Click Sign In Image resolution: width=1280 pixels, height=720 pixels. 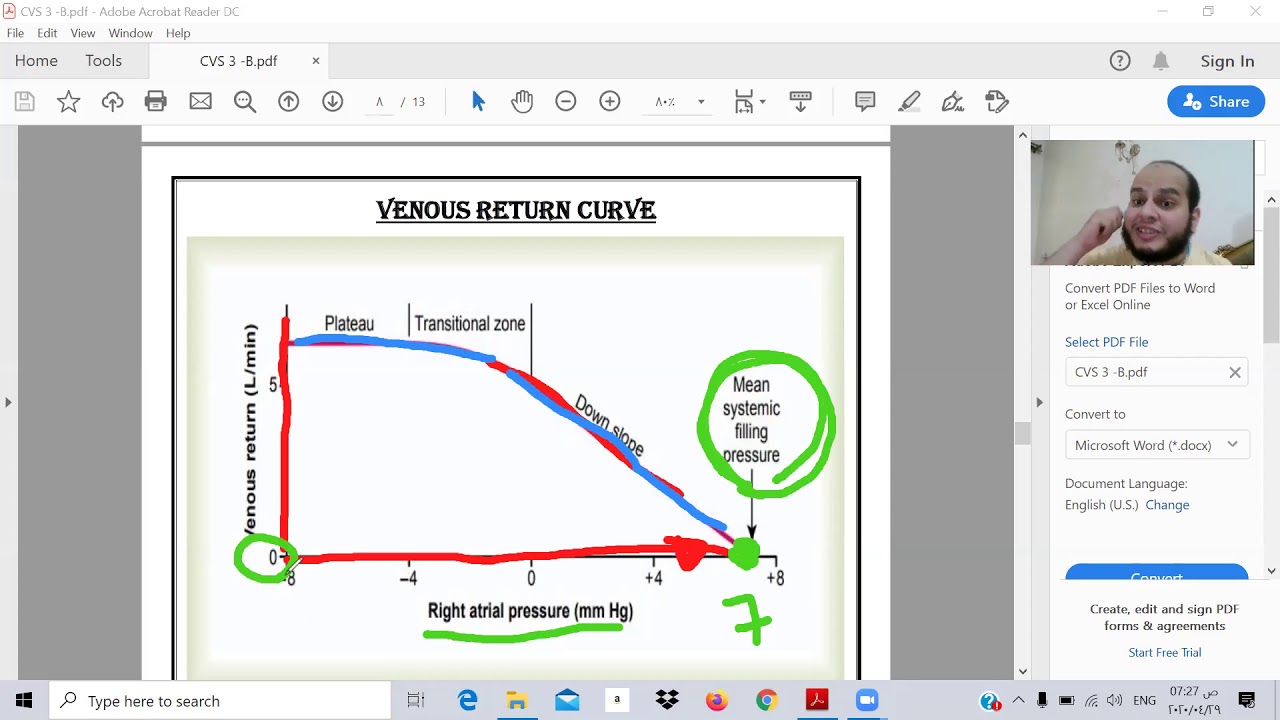click(x=1227, y=61)
